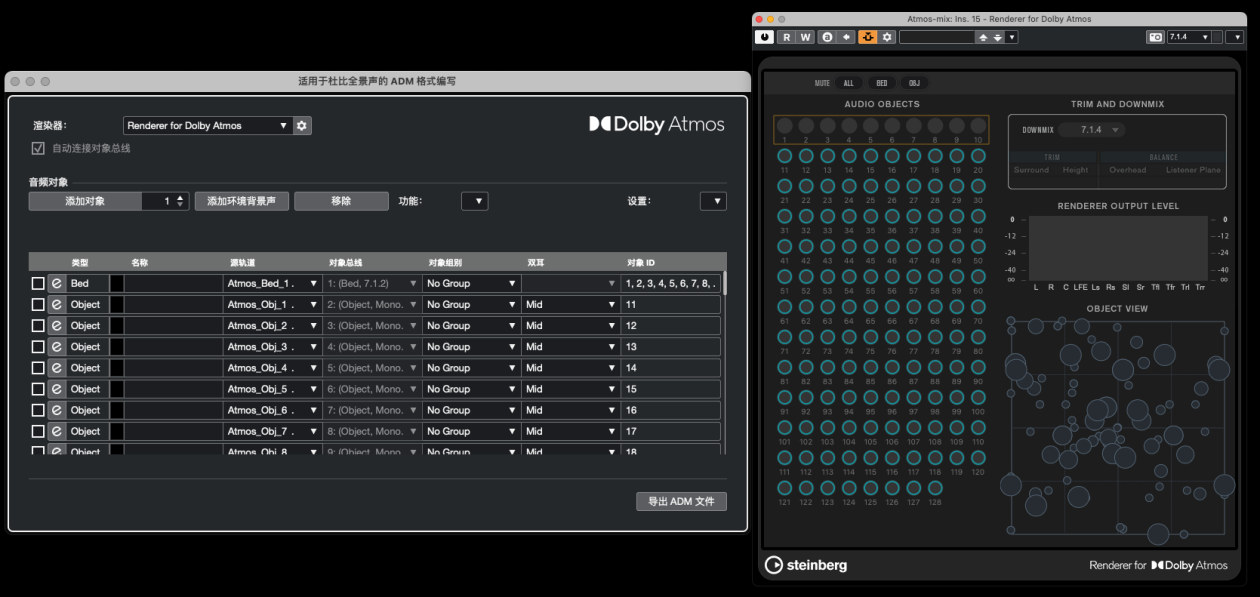The image size is (1260, 597).
Task: Click the black color swatch in the Bed row
Action: pyautogui.click(x=116, y=284)
